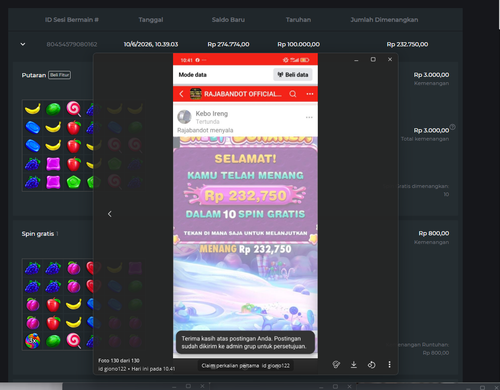500x390 pixels.
Task: Close the photo viewer window
Action: tap(390, 59)
